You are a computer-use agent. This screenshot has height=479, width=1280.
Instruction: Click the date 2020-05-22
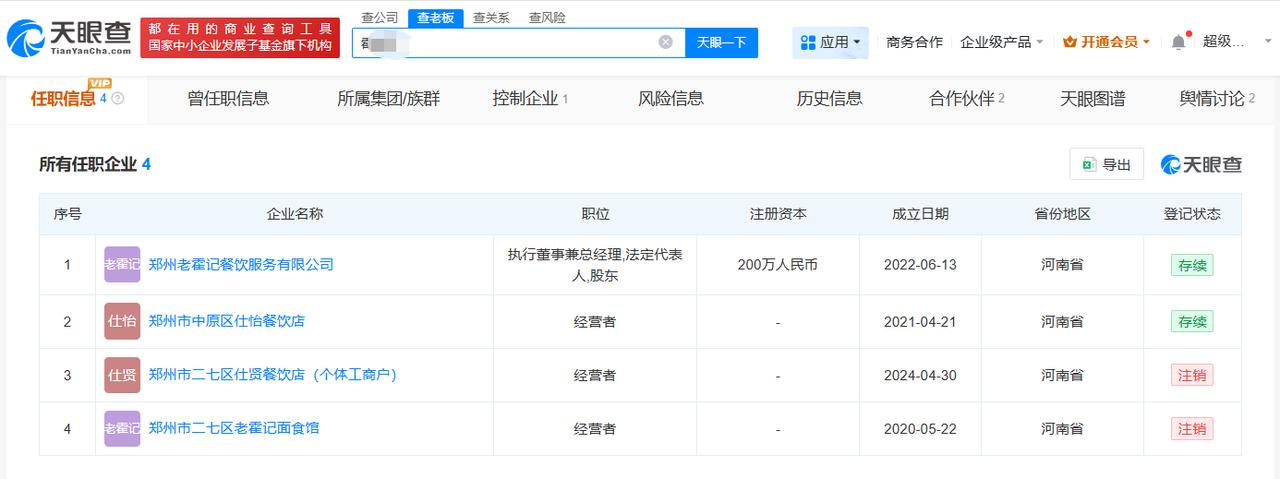coord(920,428)
